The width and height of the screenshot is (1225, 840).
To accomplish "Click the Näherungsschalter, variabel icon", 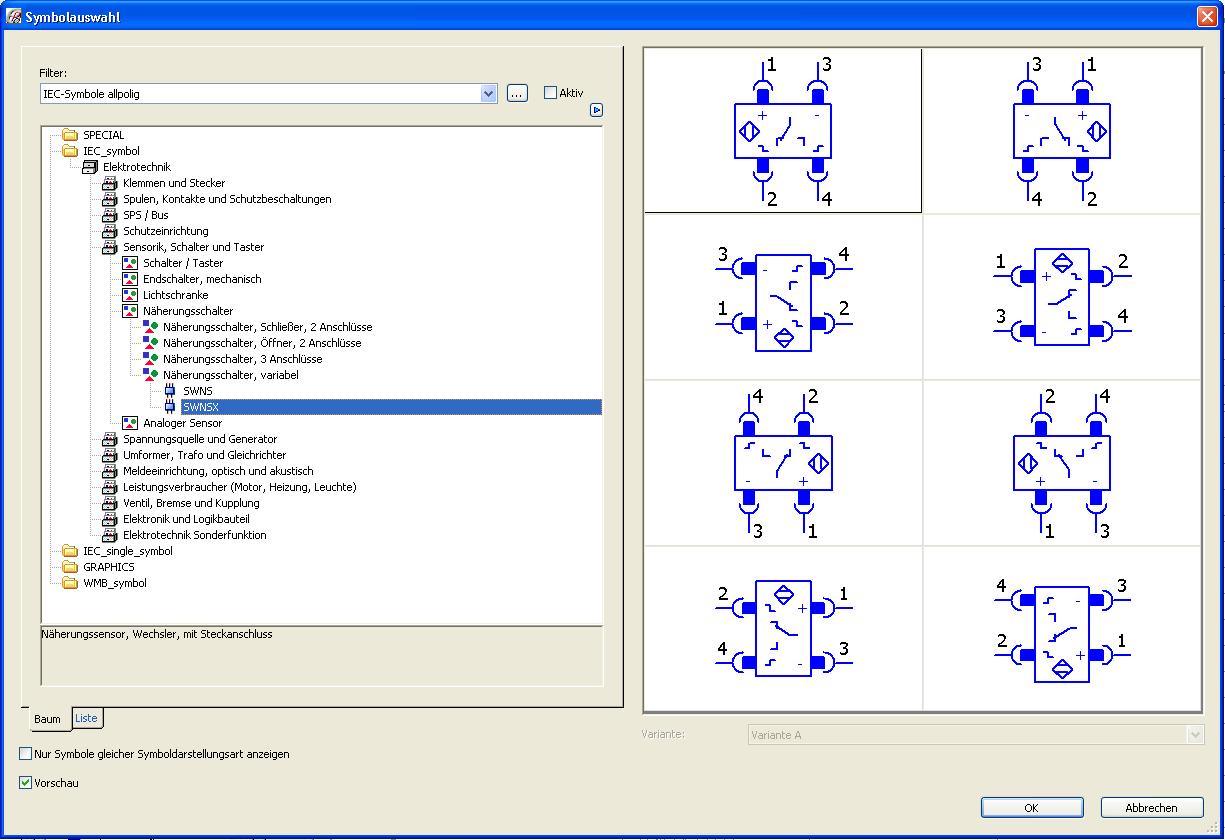I will 149,375.
